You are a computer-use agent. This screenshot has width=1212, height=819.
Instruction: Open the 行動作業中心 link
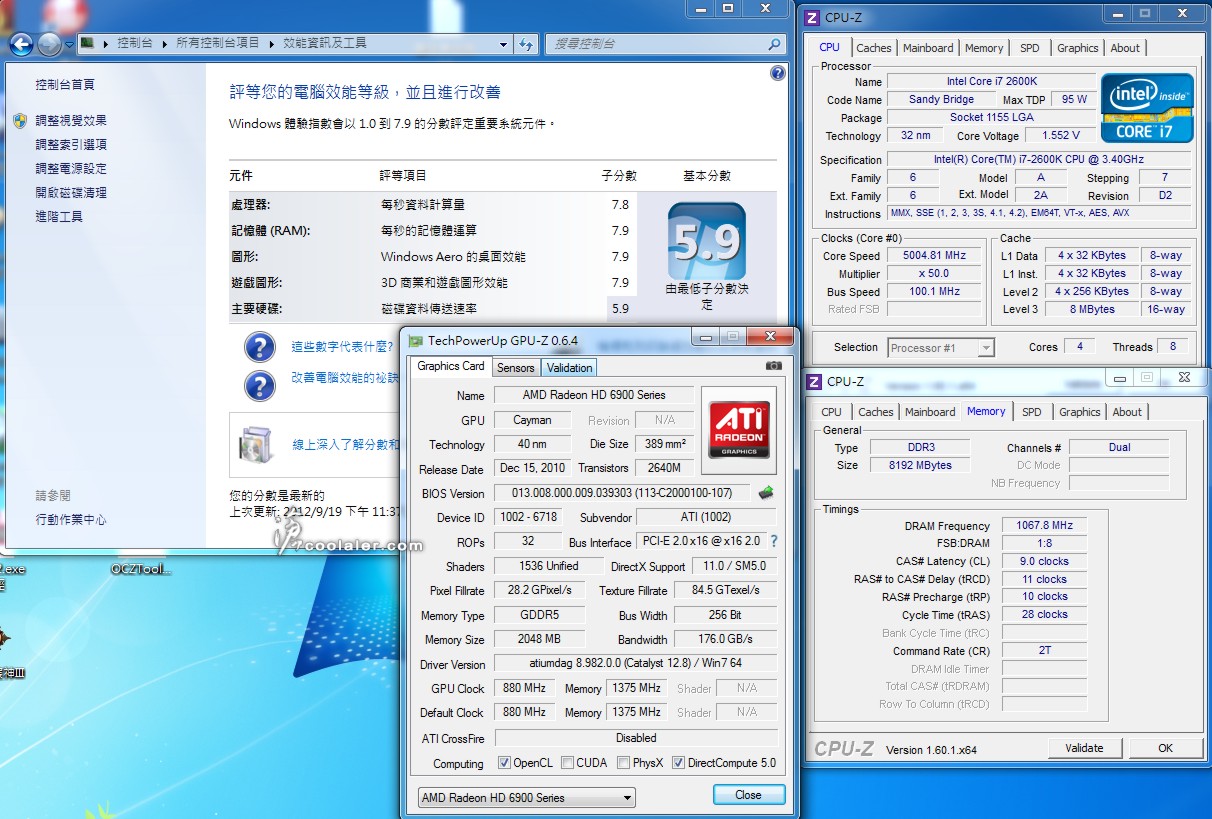click(71, 520)
